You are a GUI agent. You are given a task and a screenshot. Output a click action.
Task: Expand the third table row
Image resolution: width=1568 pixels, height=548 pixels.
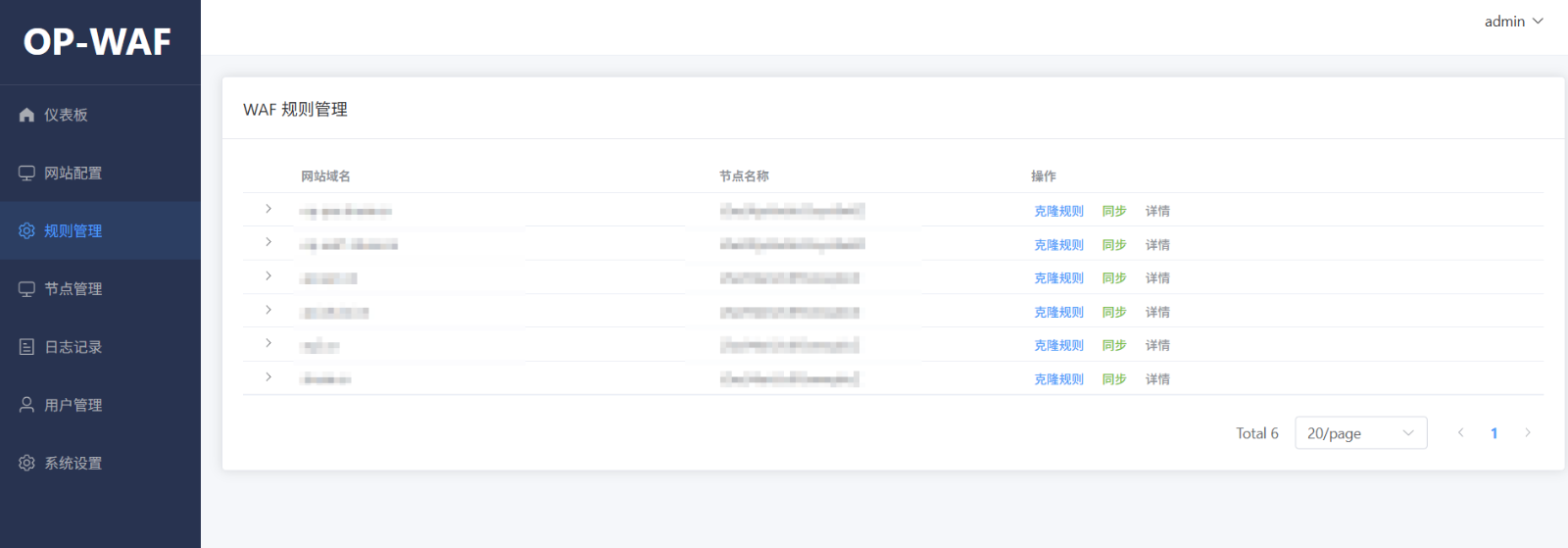tap(269, 276)
